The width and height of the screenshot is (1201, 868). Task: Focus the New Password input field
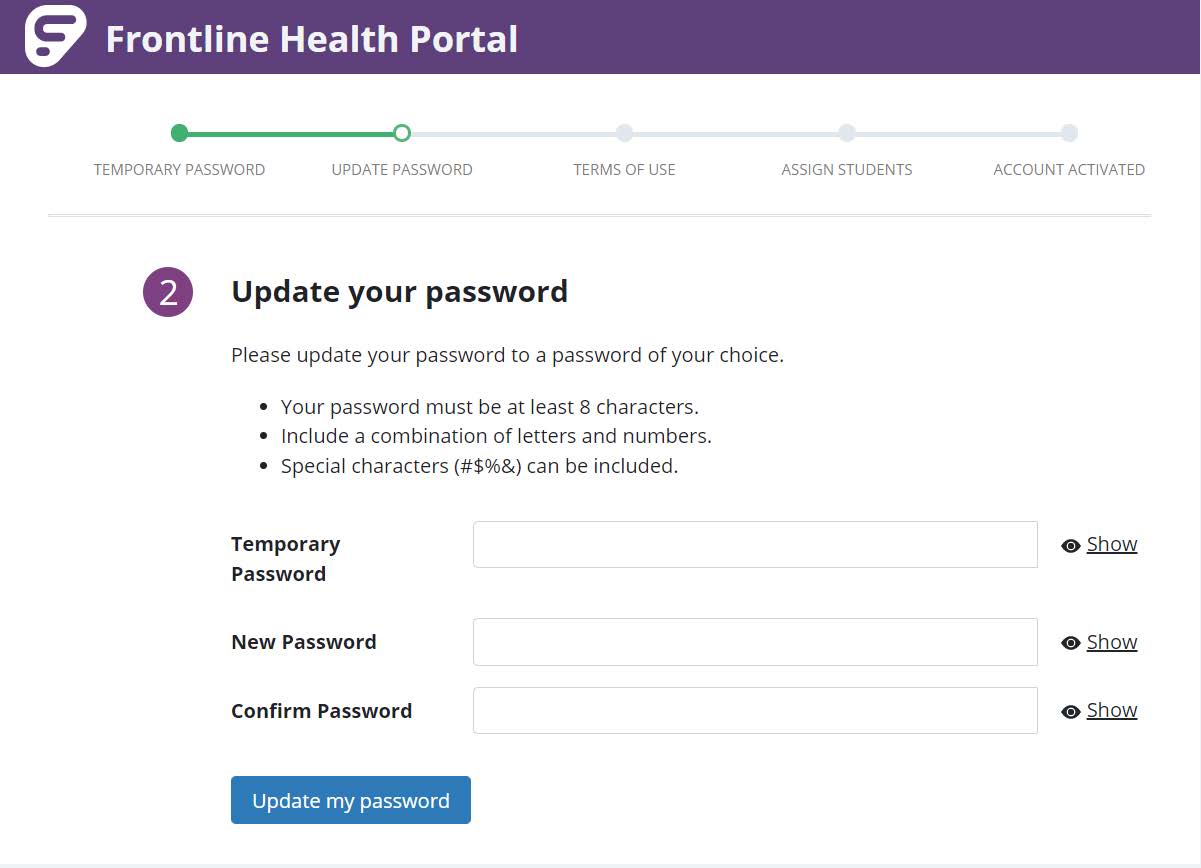[x=755, y=642]
